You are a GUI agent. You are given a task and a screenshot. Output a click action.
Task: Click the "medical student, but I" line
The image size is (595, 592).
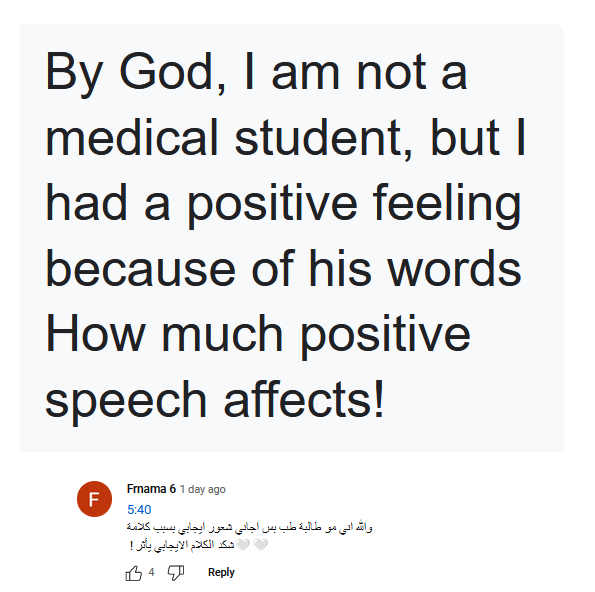click(286, 138)
